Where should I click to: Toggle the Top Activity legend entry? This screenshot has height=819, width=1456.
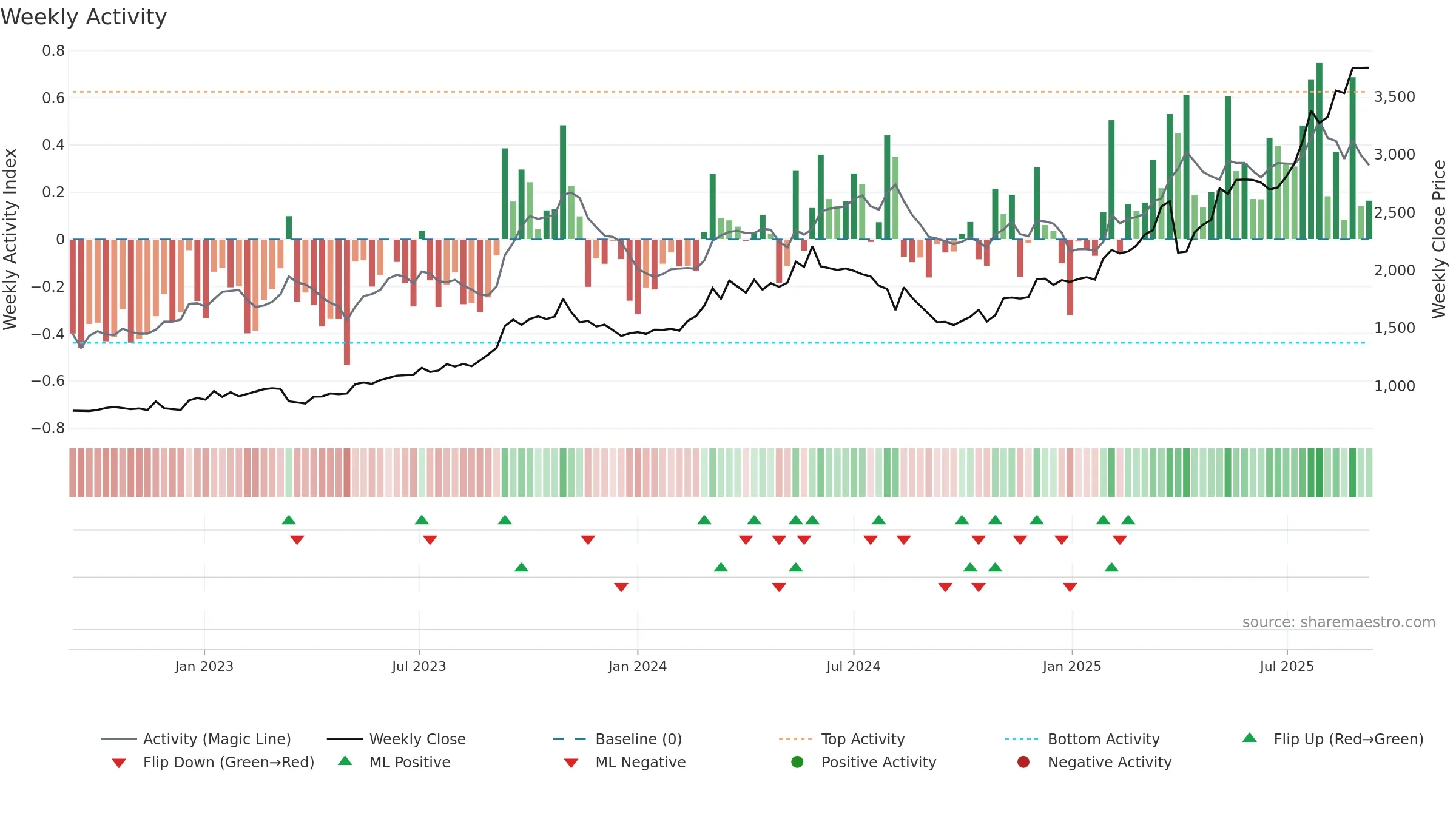[x=841, y=739]
